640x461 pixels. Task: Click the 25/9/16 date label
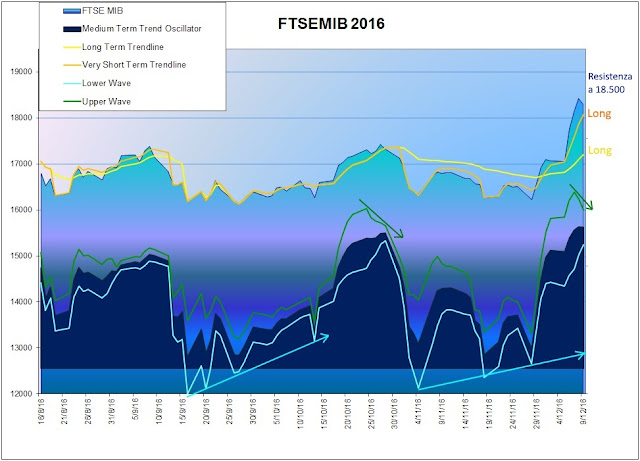pyautogui.click(x=231, y=412)
